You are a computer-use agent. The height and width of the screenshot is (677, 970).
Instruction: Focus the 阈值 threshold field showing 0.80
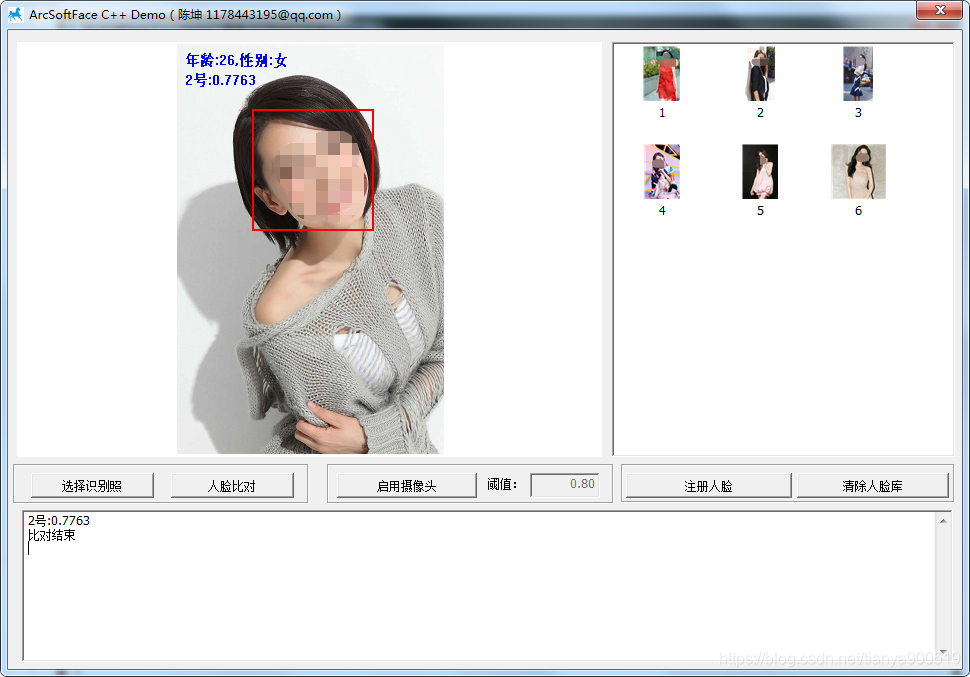(x=565, y=485)
